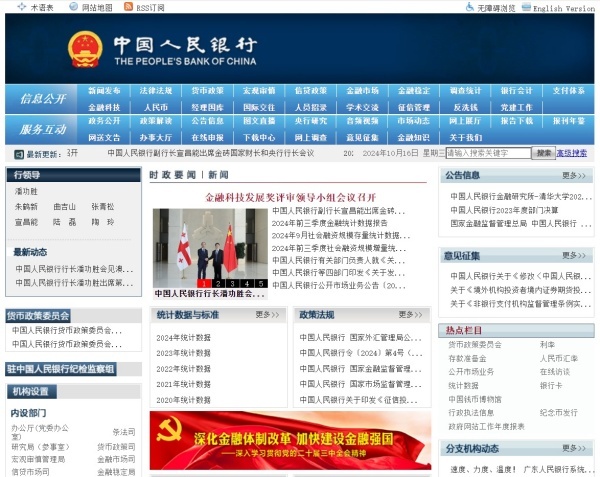Open the headline 金融科技发展奖评审领导小组会议召开
This screenshot has height=477, width=600.
pos(290,197)
